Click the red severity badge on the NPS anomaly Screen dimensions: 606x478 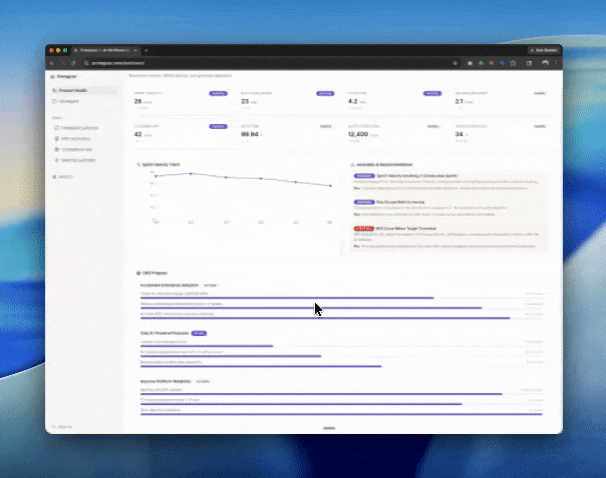click(364, 229)
